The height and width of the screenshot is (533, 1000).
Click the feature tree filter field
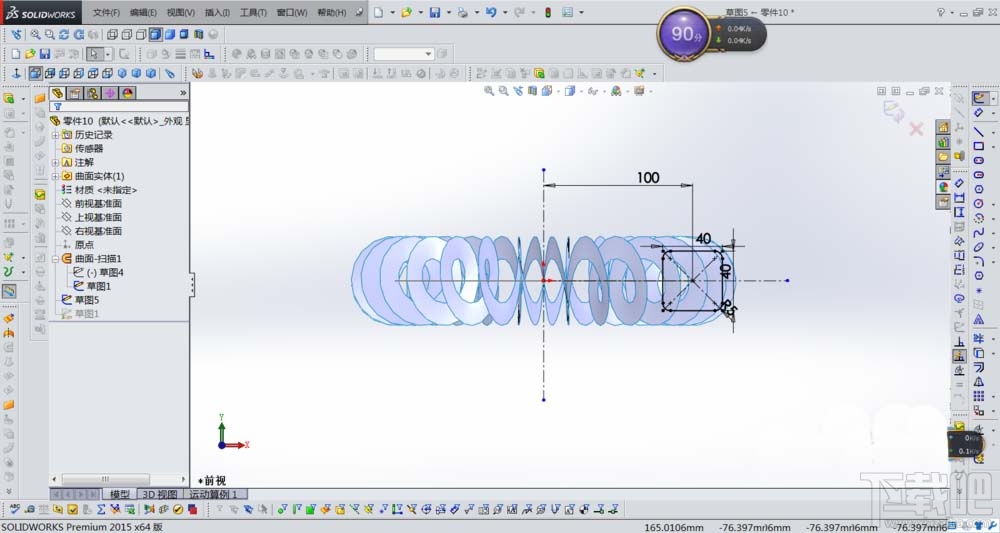(120, 106)
